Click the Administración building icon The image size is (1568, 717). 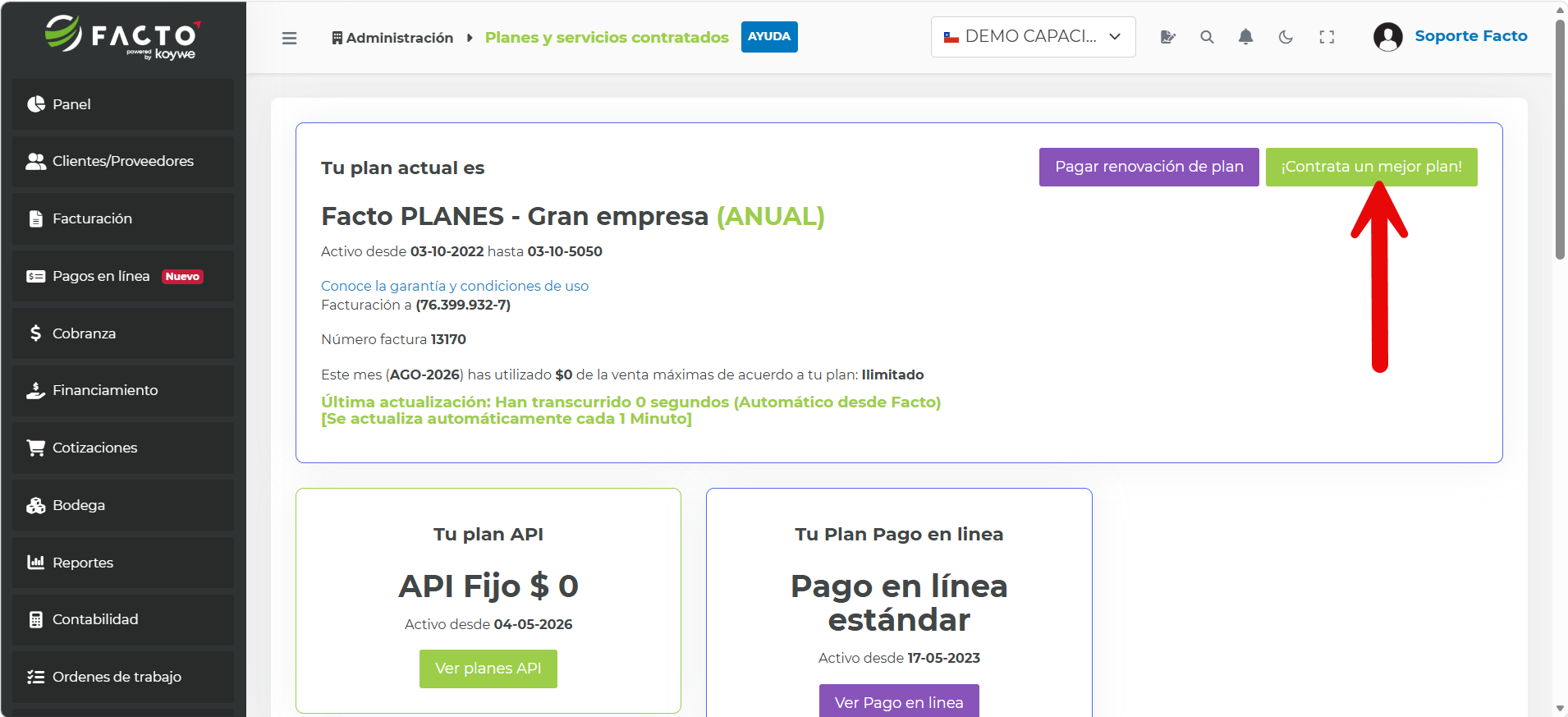[337, 38]
